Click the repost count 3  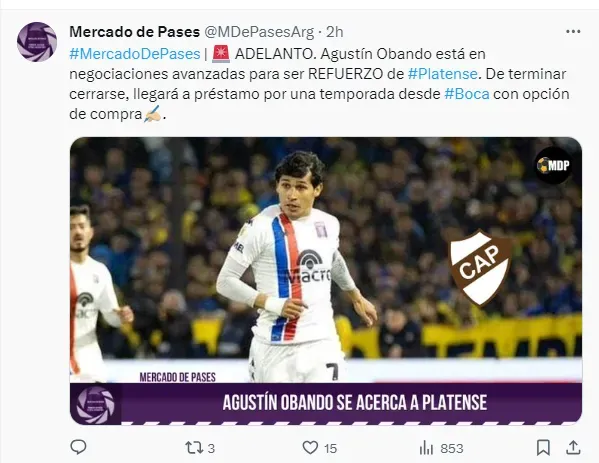[x=211, y=448]
